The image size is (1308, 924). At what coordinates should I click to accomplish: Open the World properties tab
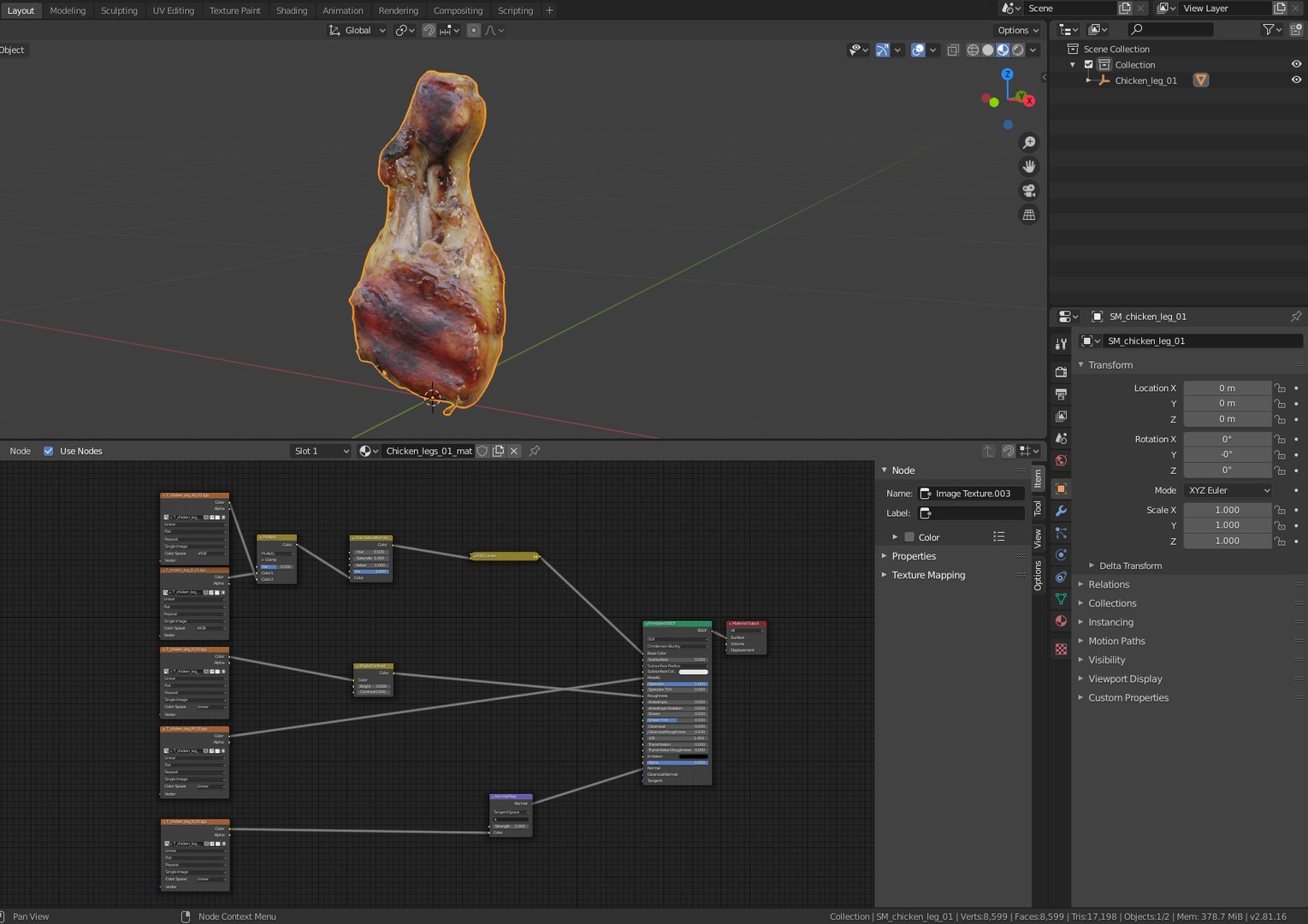[x=1061, y=461]
